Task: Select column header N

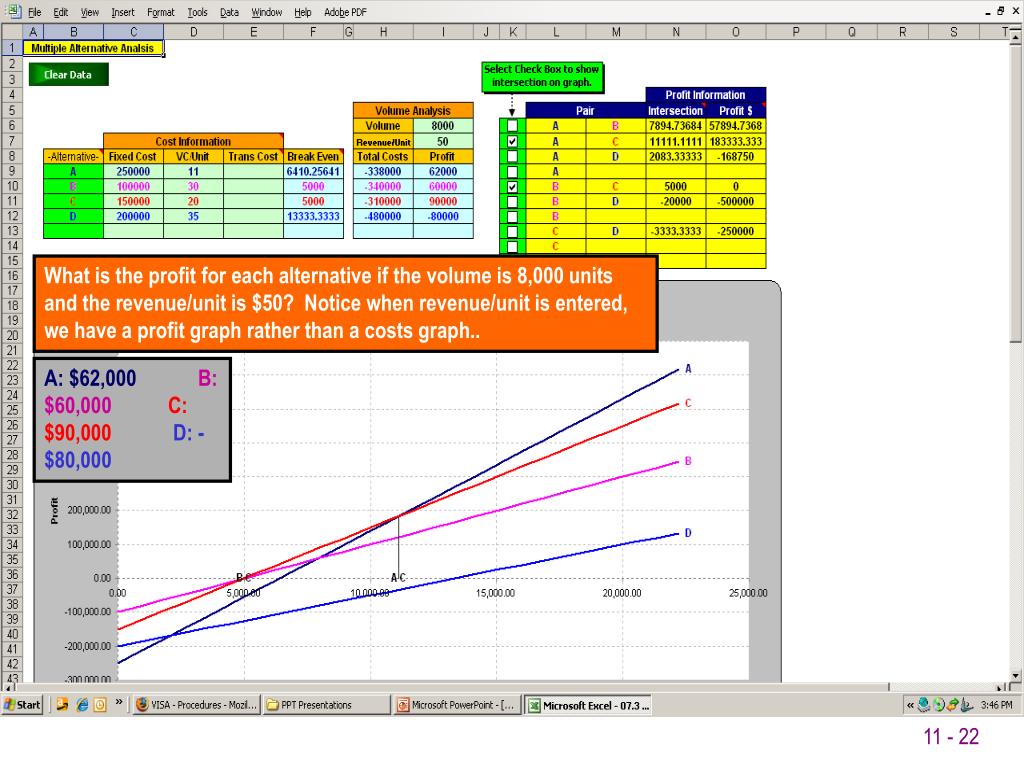Action: [x=676, y=32]
